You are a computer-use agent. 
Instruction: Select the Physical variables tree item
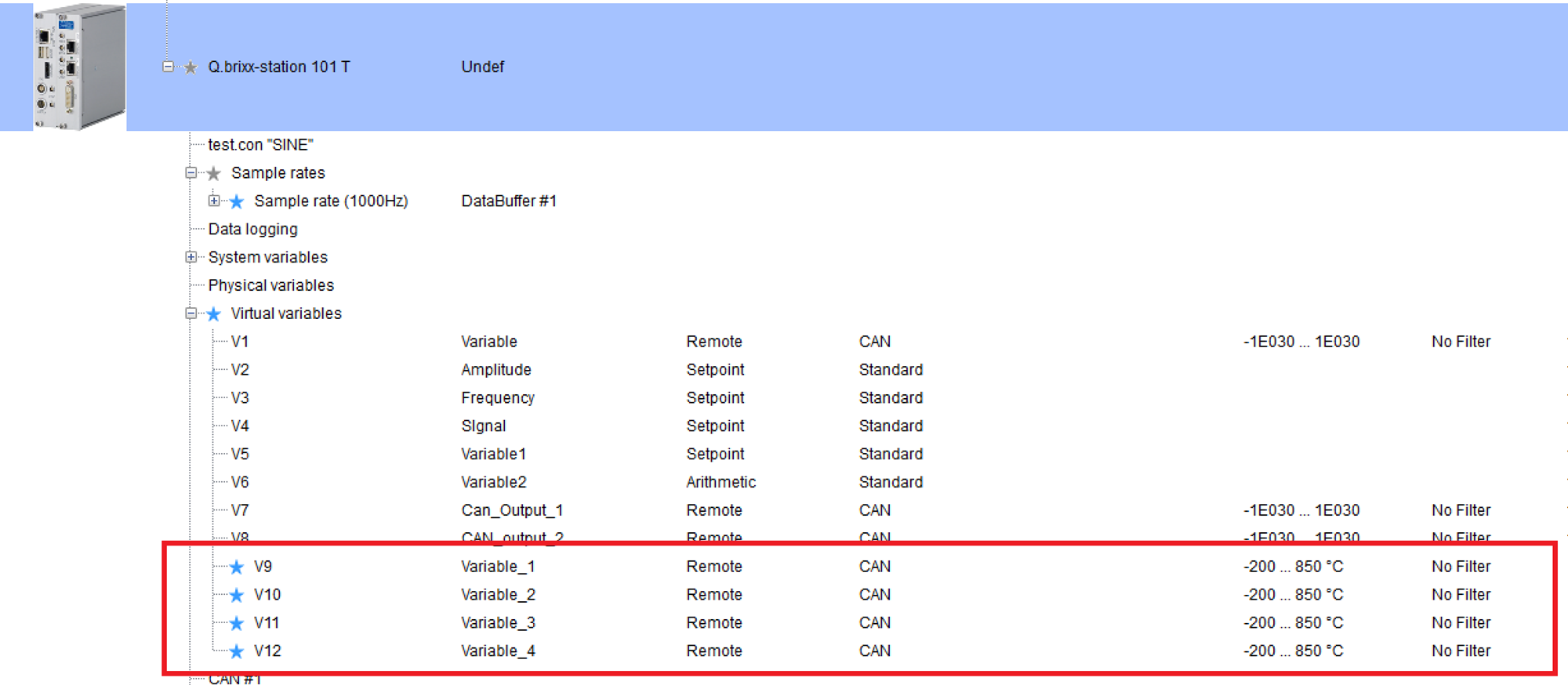pyautogui.click(x=270, y=285)
